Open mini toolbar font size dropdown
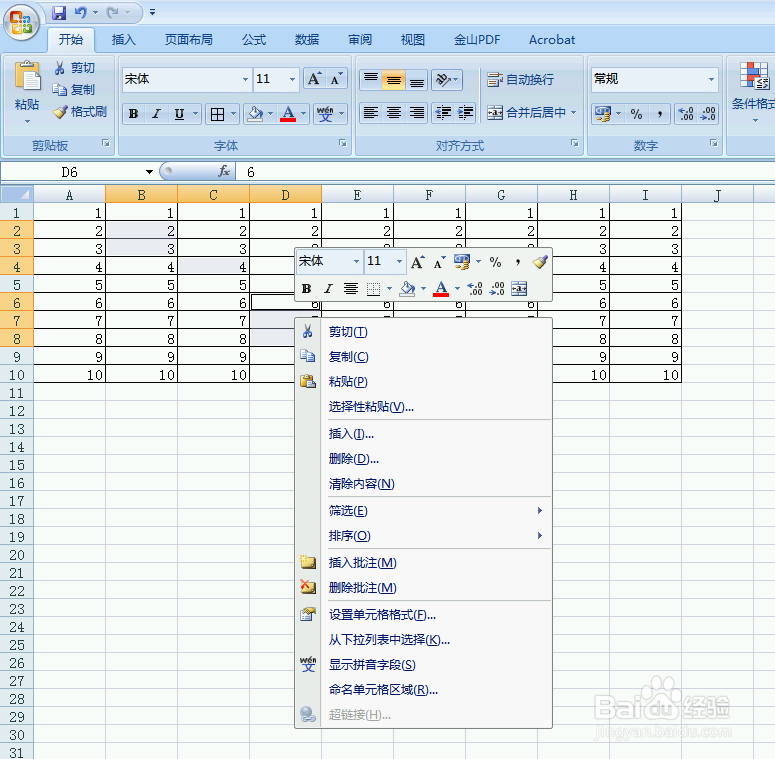 (399, 261)
